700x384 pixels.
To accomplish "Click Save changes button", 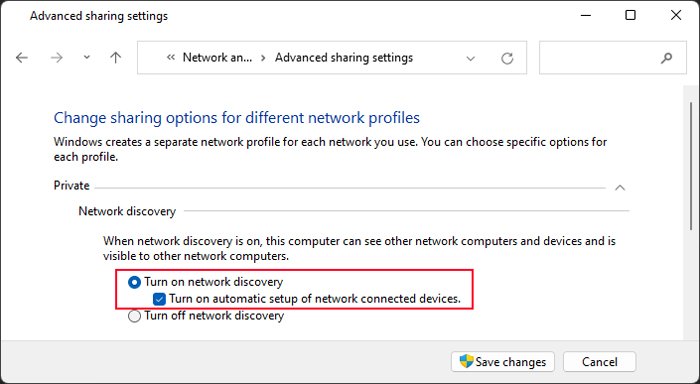I will tap(503, 362).
